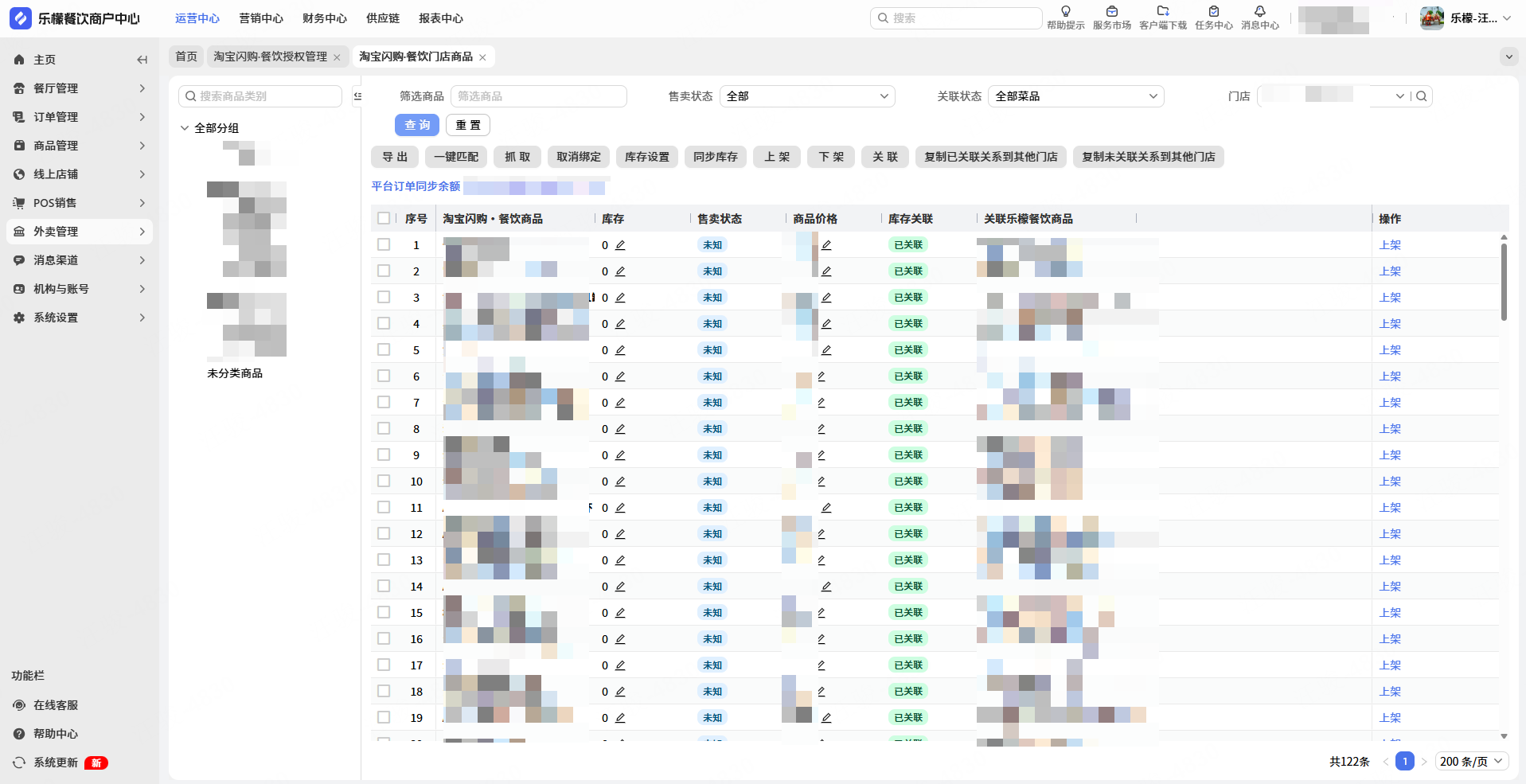
Task: Edit price pencil icon in row 2
Action: click(x=826, y=271)
